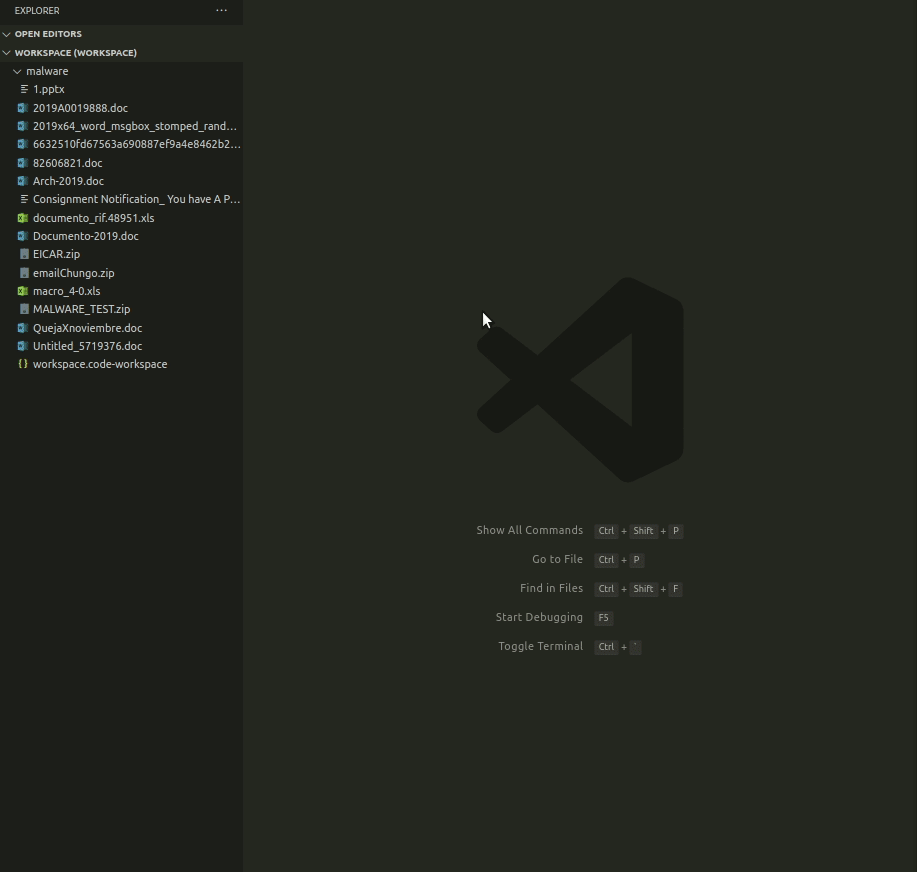Select the 6632510fd67563a690887ef9a4e8462b2 file
The height and width of the screenshot is (872, 917).
136,144
